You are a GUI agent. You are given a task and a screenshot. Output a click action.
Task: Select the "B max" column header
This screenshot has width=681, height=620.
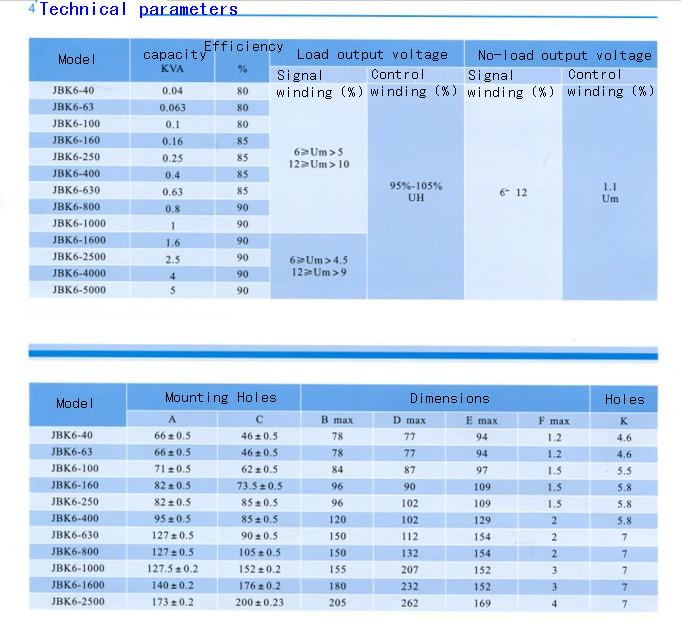(337, 420)
